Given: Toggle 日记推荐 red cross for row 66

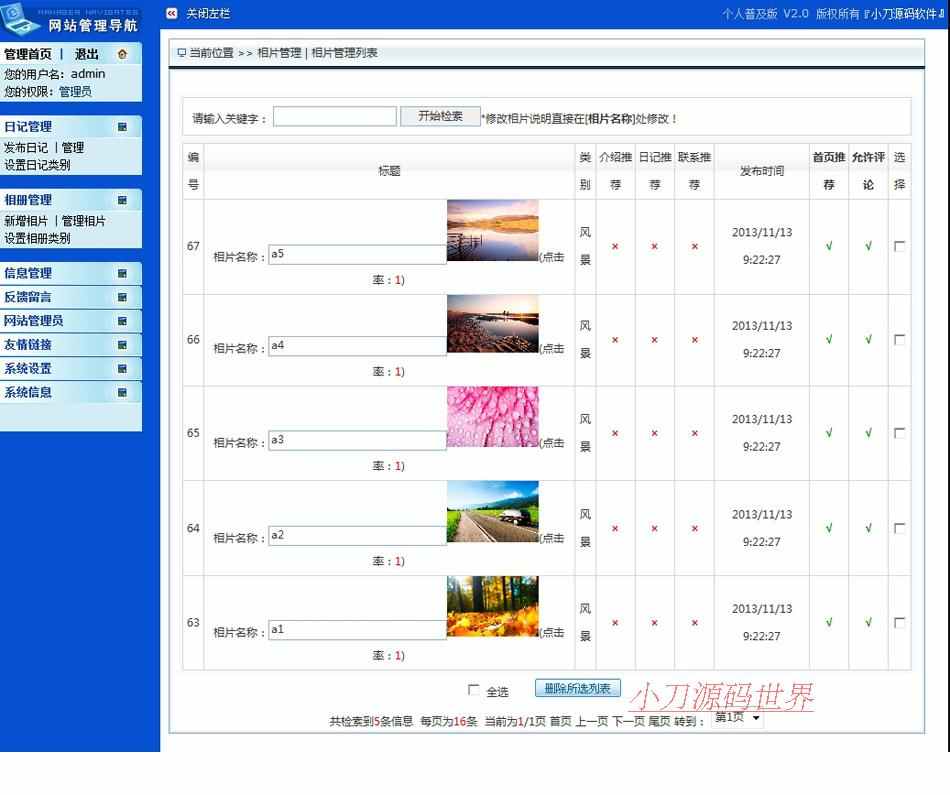Looking at the screenshot, I should tap(654, 340).
